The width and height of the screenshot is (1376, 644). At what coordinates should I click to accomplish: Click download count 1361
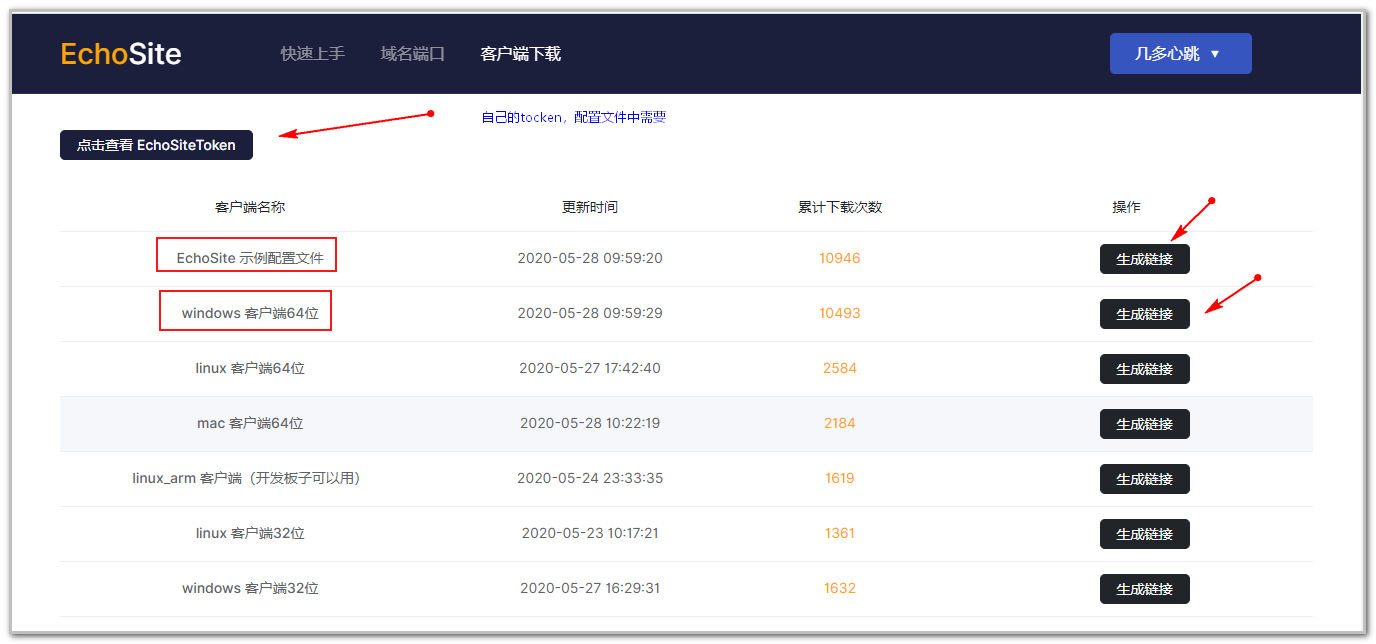tap(840, 533)
